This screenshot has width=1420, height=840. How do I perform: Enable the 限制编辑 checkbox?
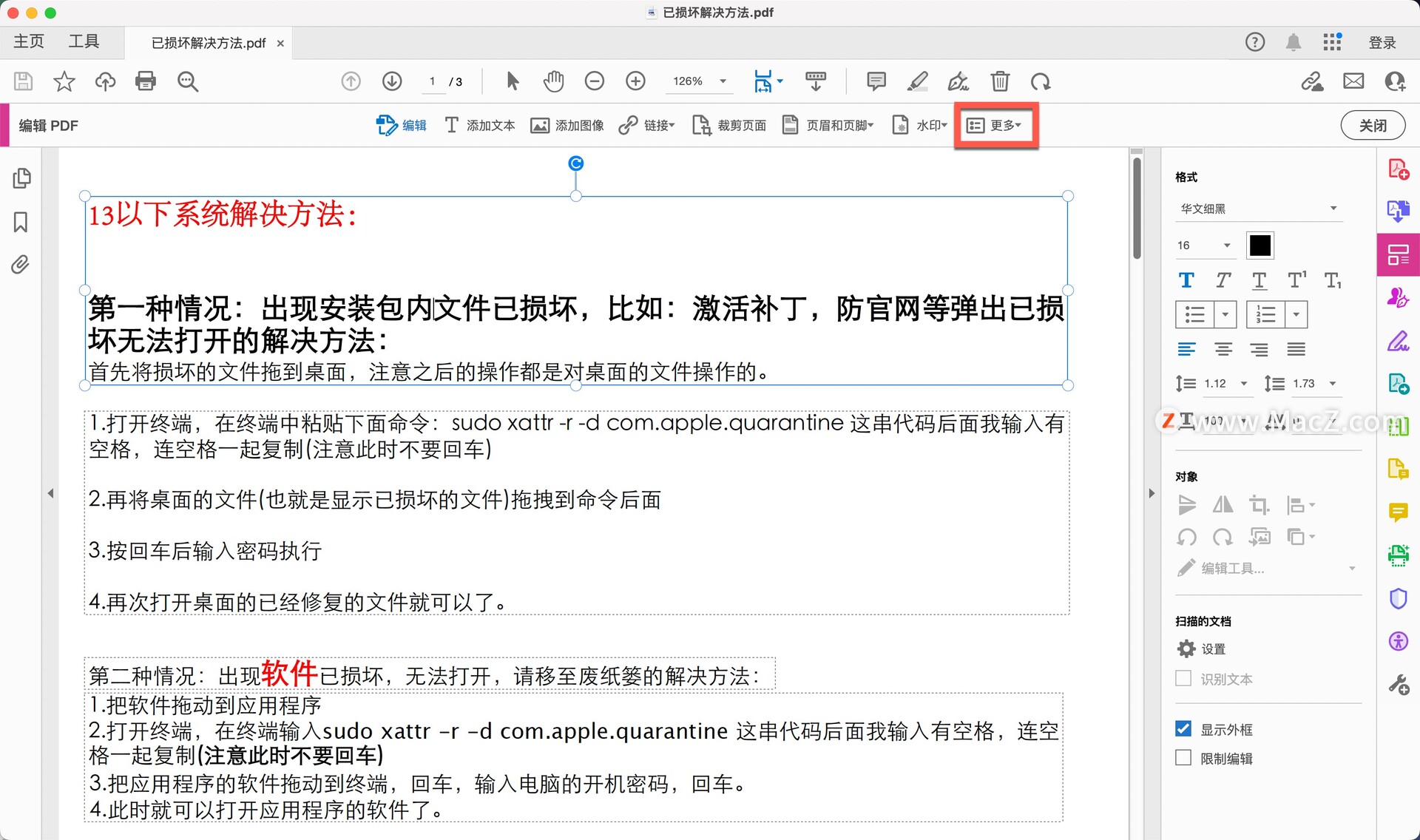[1183, 757]
